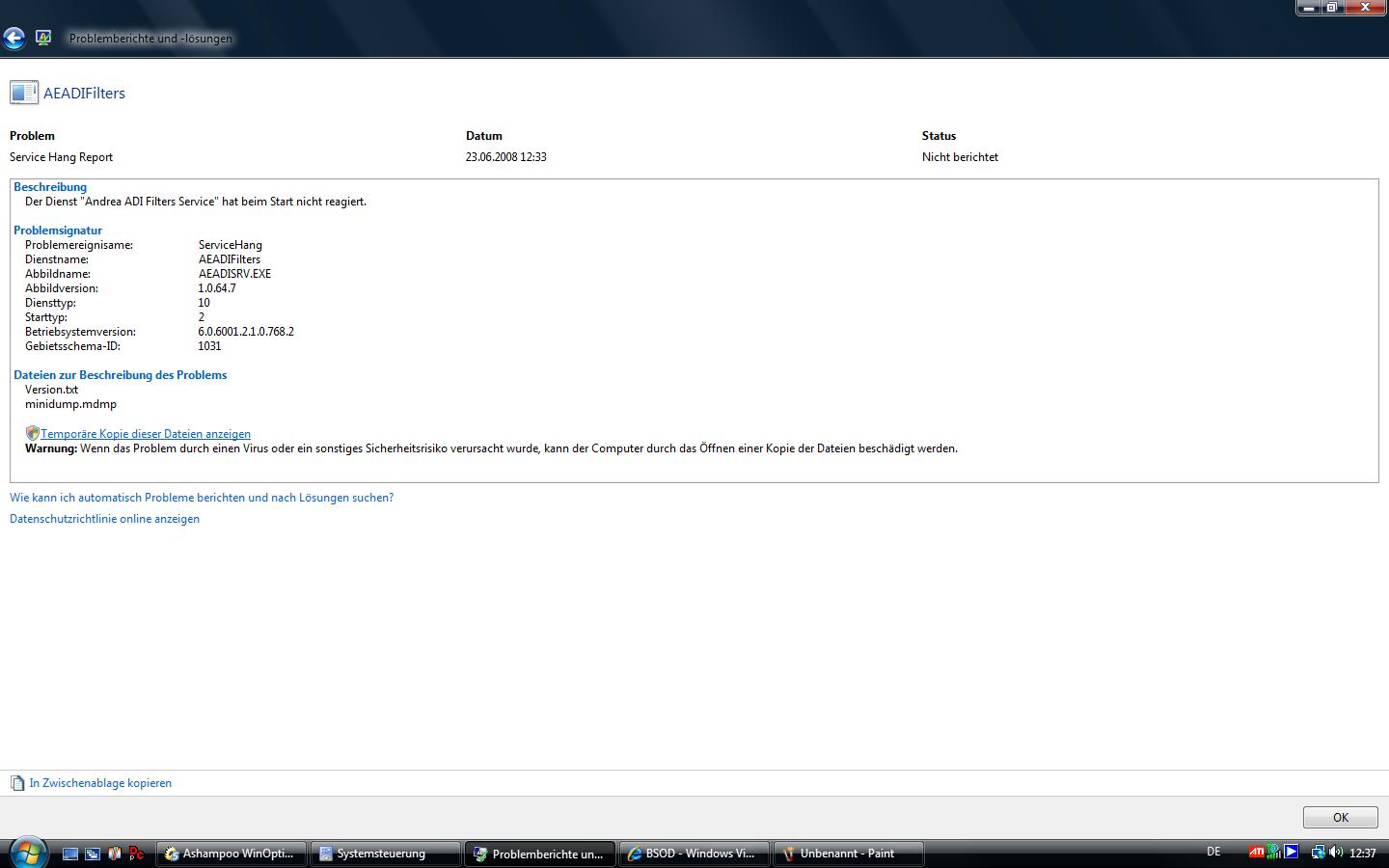Launch the third quick launch icon in the taskbar

115,854
